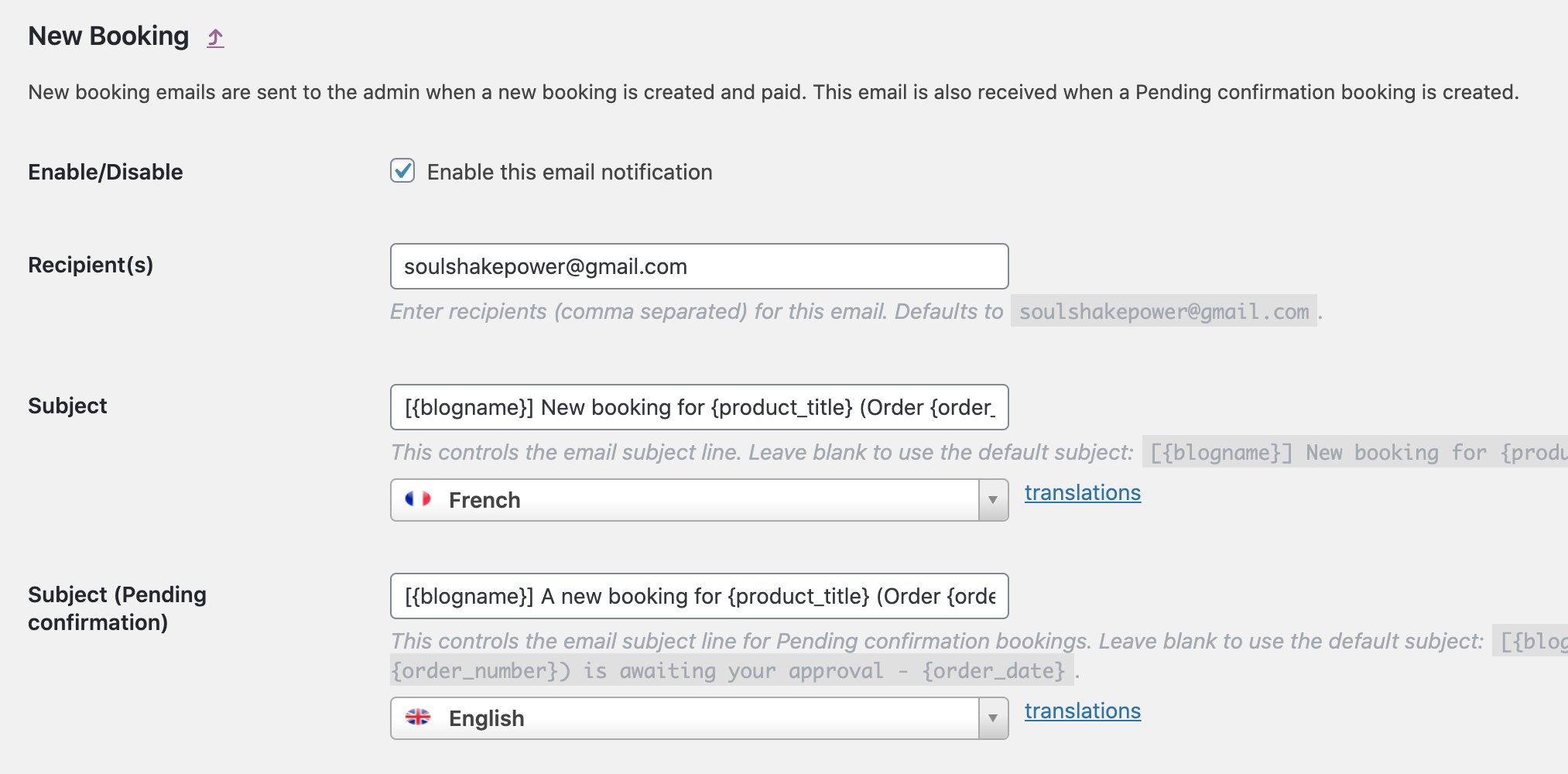Click the "Subject (Pending confirmation)" row label
Screen dimensions: 1568x774
117,608
